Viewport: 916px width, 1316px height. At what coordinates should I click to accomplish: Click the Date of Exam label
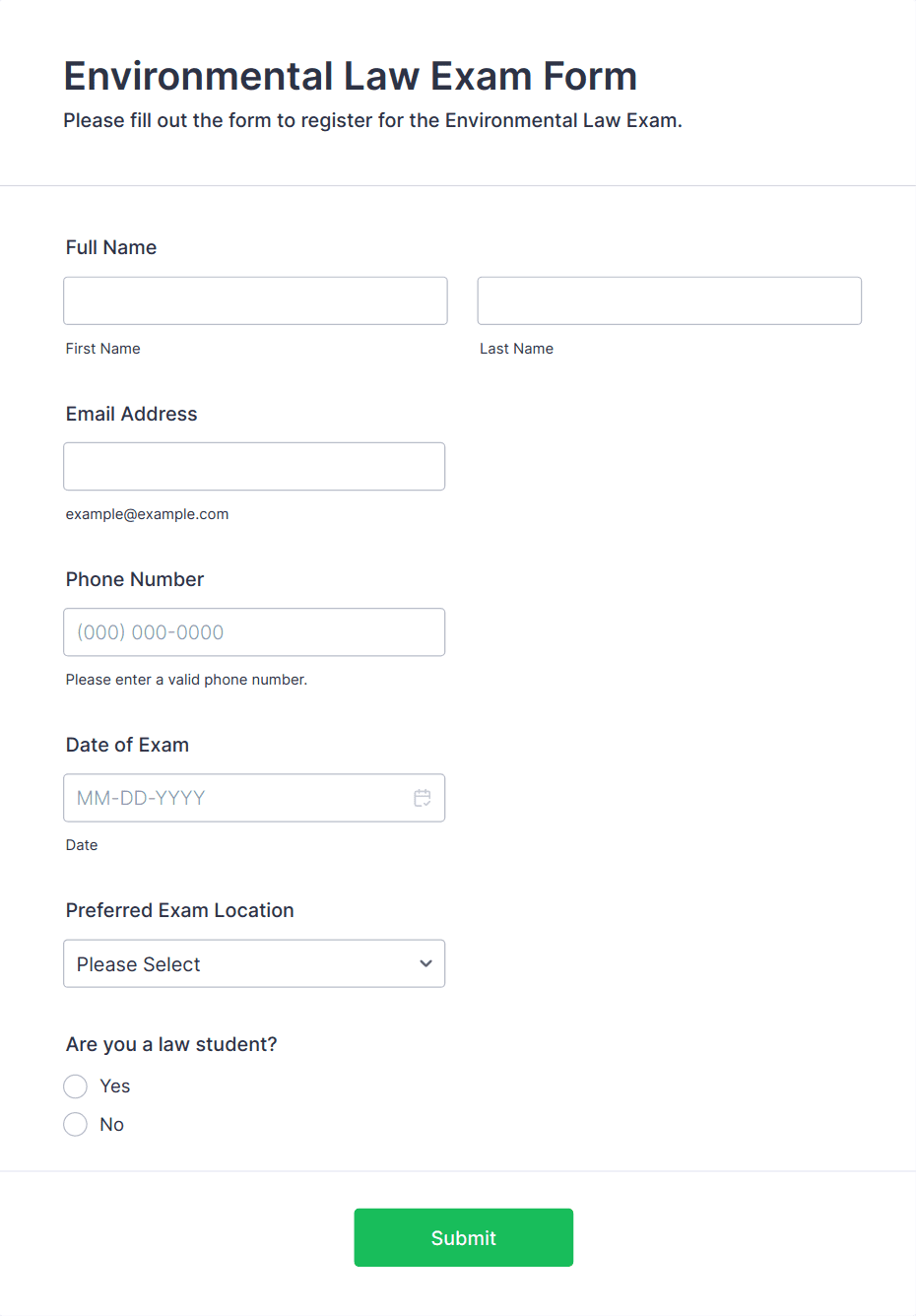tap(127, 745)
